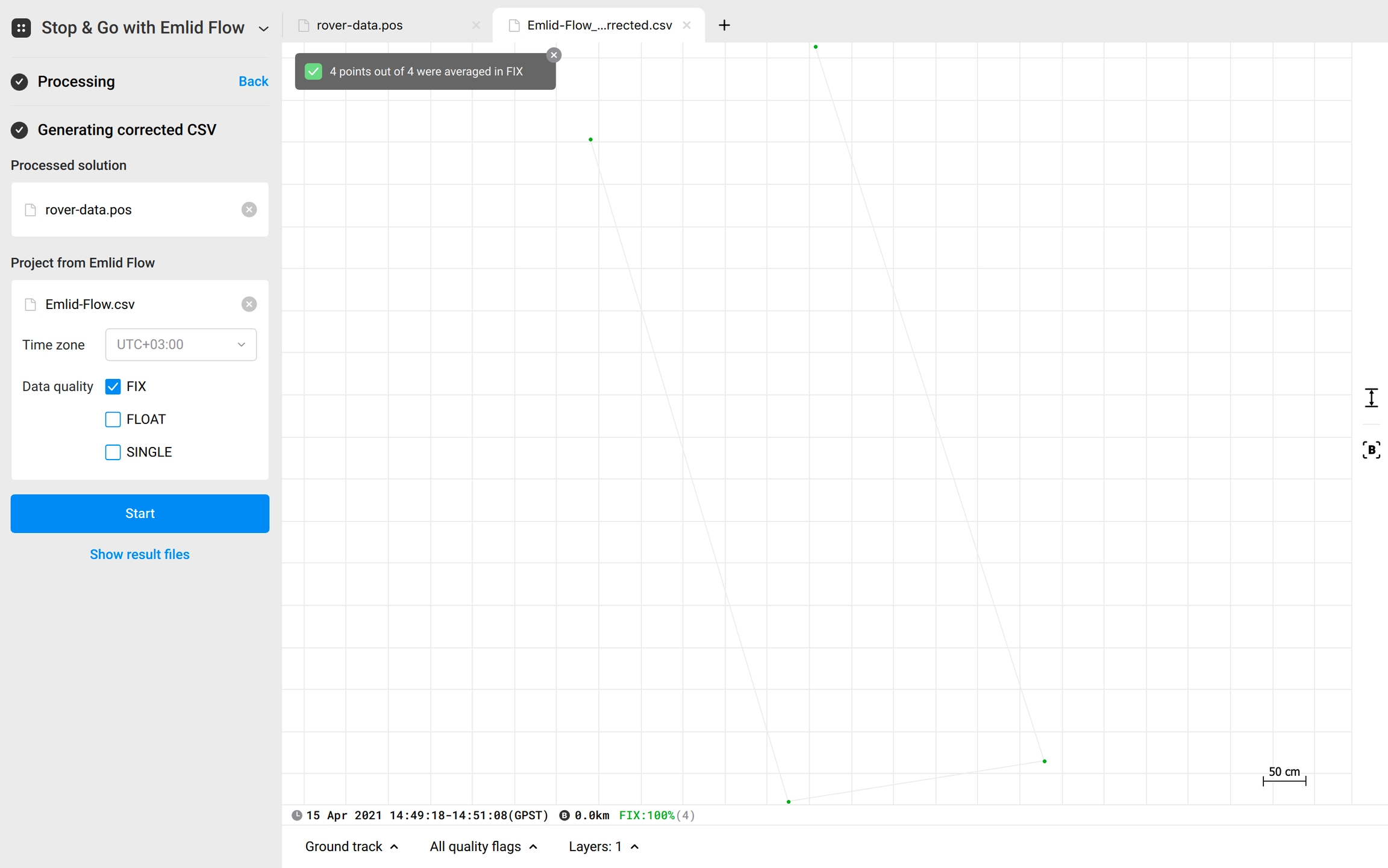Click the file icon beside Emlid-Flow.csv
The image size is (1388, 868).
[30, 304]
